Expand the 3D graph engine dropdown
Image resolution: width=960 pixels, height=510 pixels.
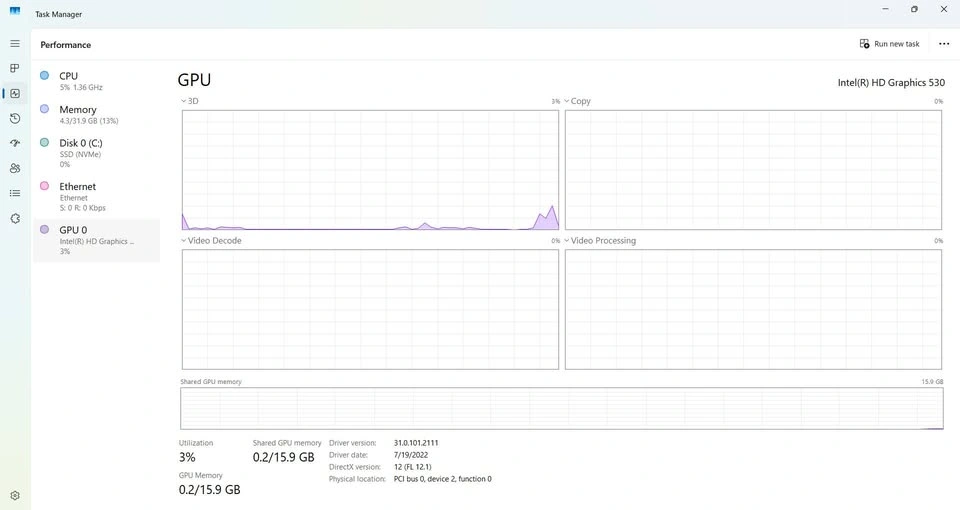pyautogui.click(x=189, y=102)
